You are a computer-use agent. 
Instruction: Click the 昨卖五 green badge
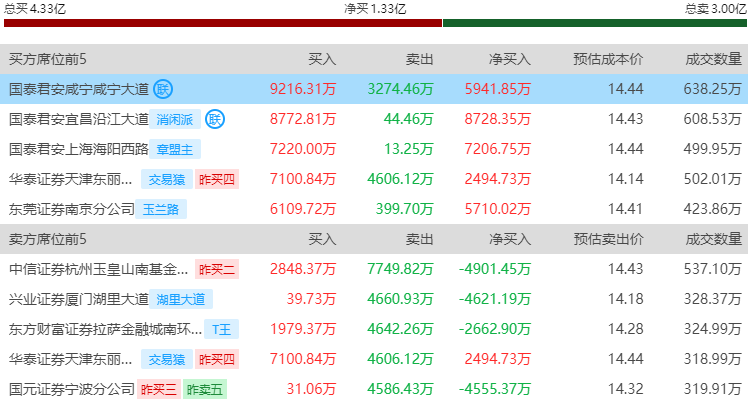205,389
